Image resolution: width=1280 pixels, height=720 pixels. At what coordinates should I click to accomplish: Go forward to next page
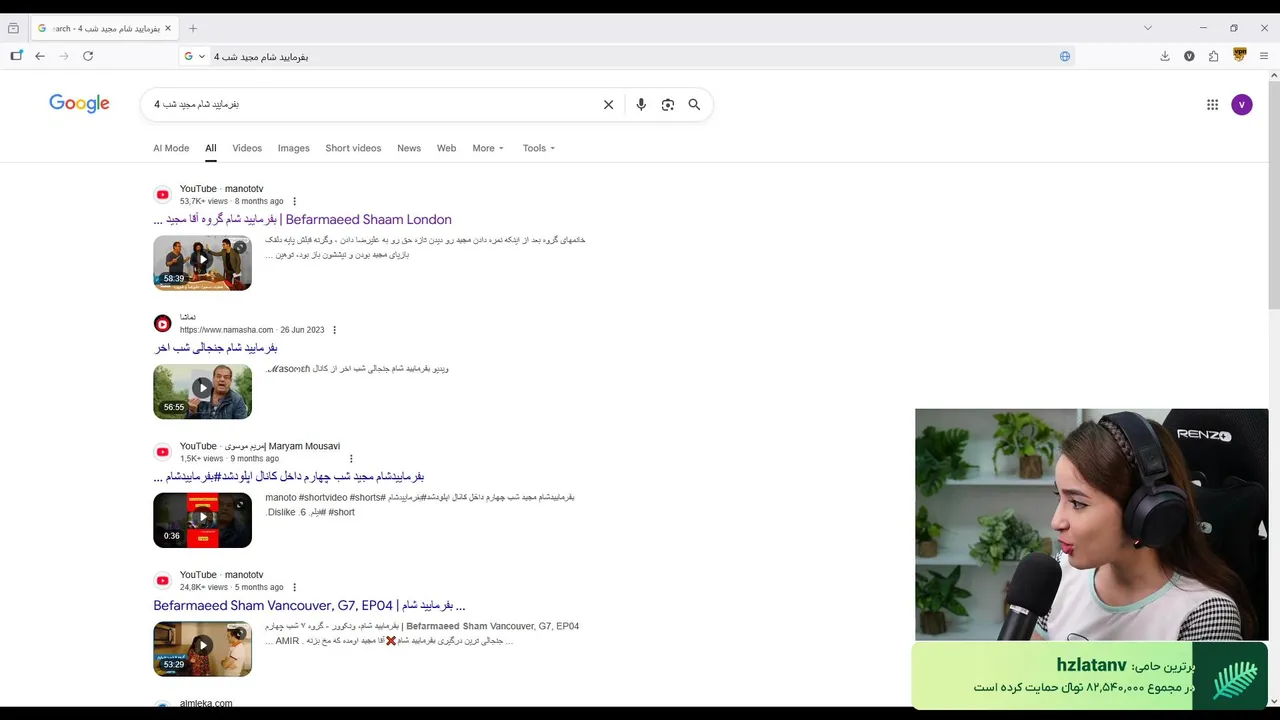point(64,56)
